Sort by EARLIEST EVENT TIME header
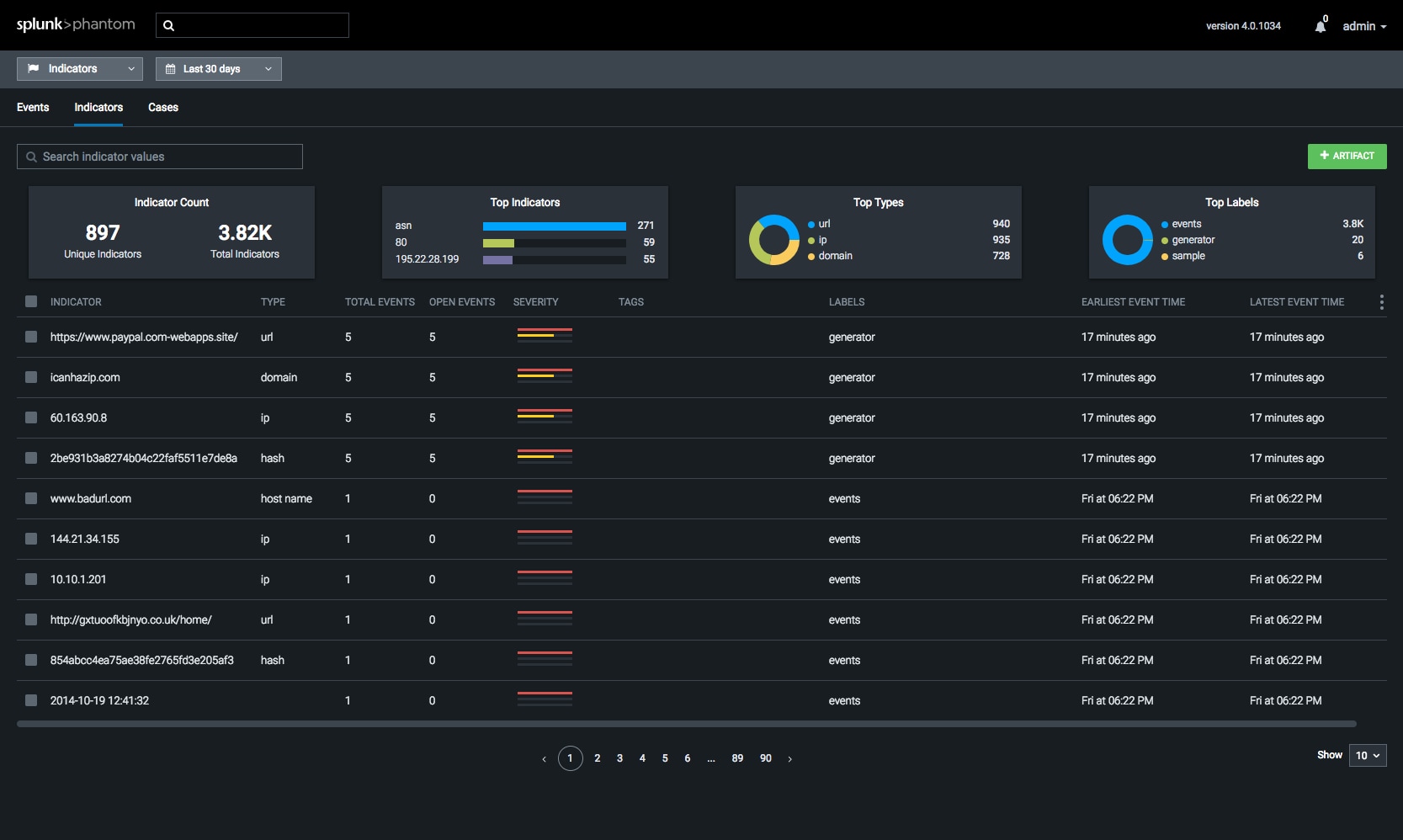 1133,302
